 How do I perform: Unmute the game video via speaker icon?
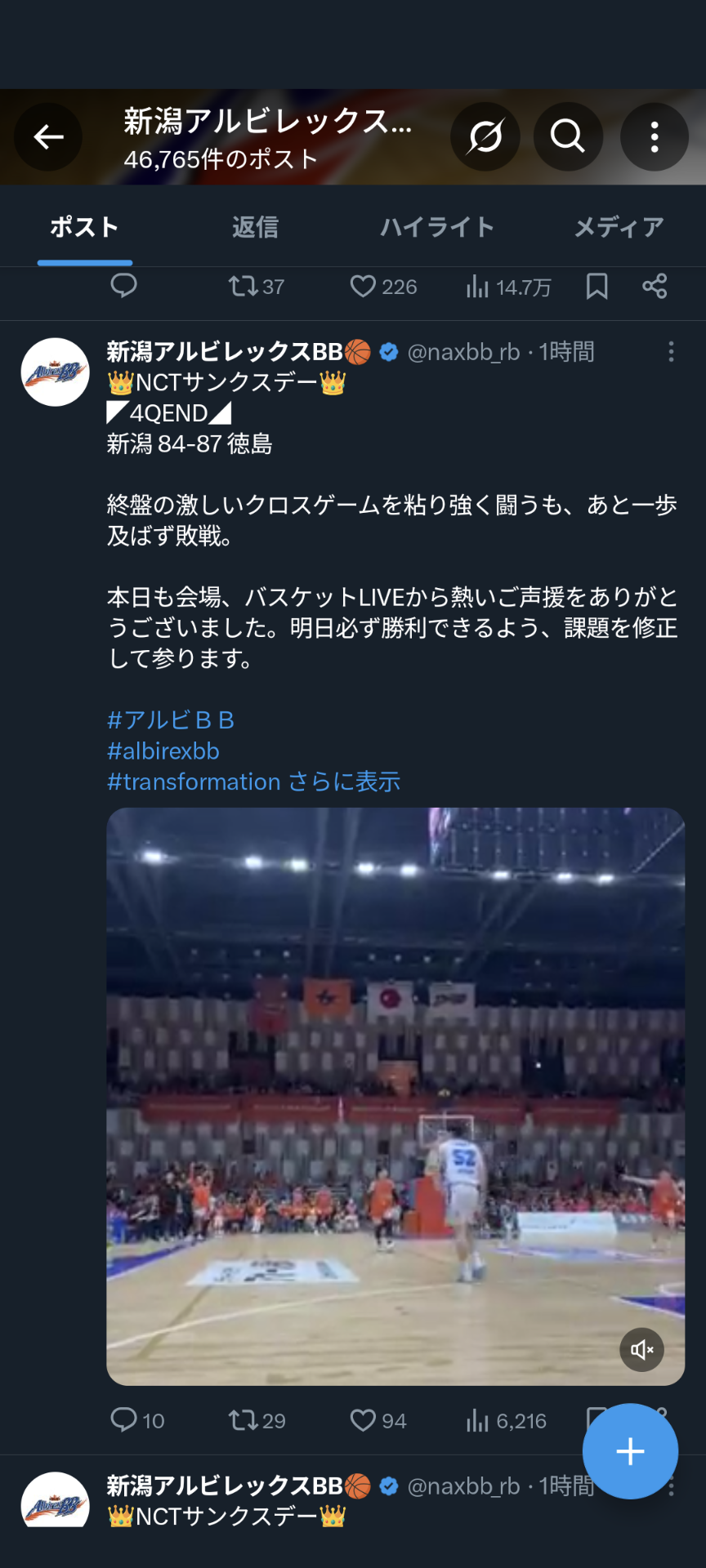click(x=642, y=1350)
